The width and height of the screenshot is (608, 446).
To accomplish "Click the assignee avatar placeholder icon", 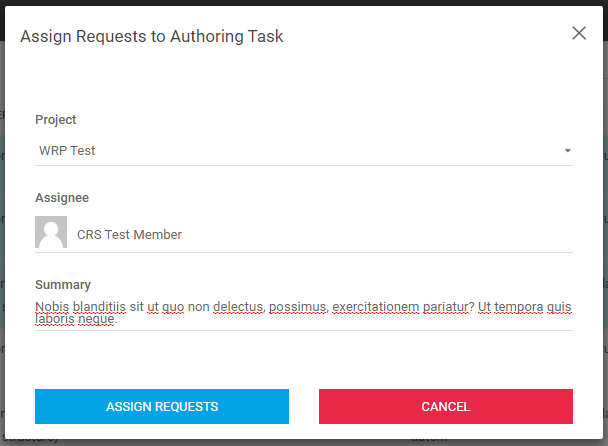I will click(x=51, y=232).
